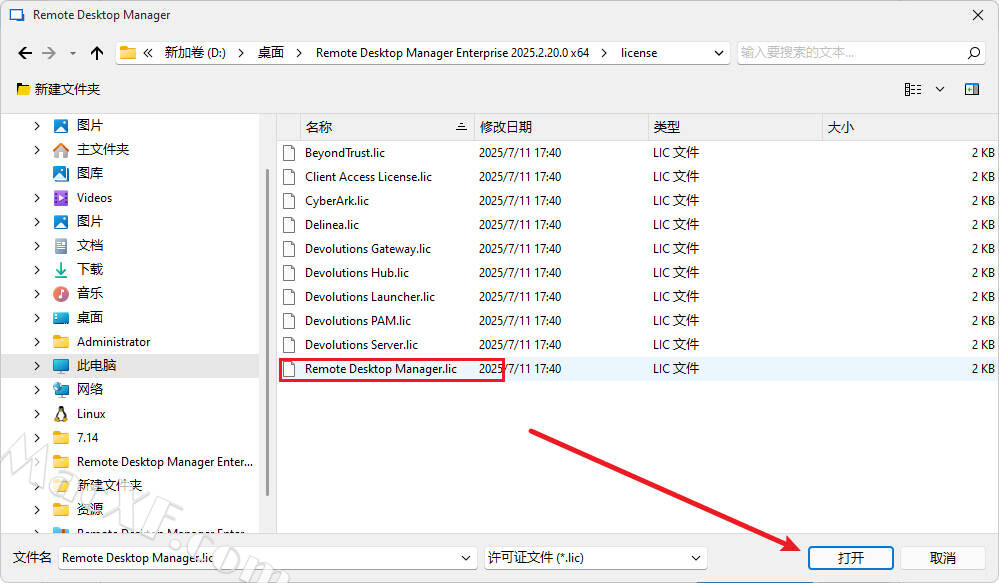Select 图片 at top of tree
The image size is (999, 583).
[x=90, y=126]
